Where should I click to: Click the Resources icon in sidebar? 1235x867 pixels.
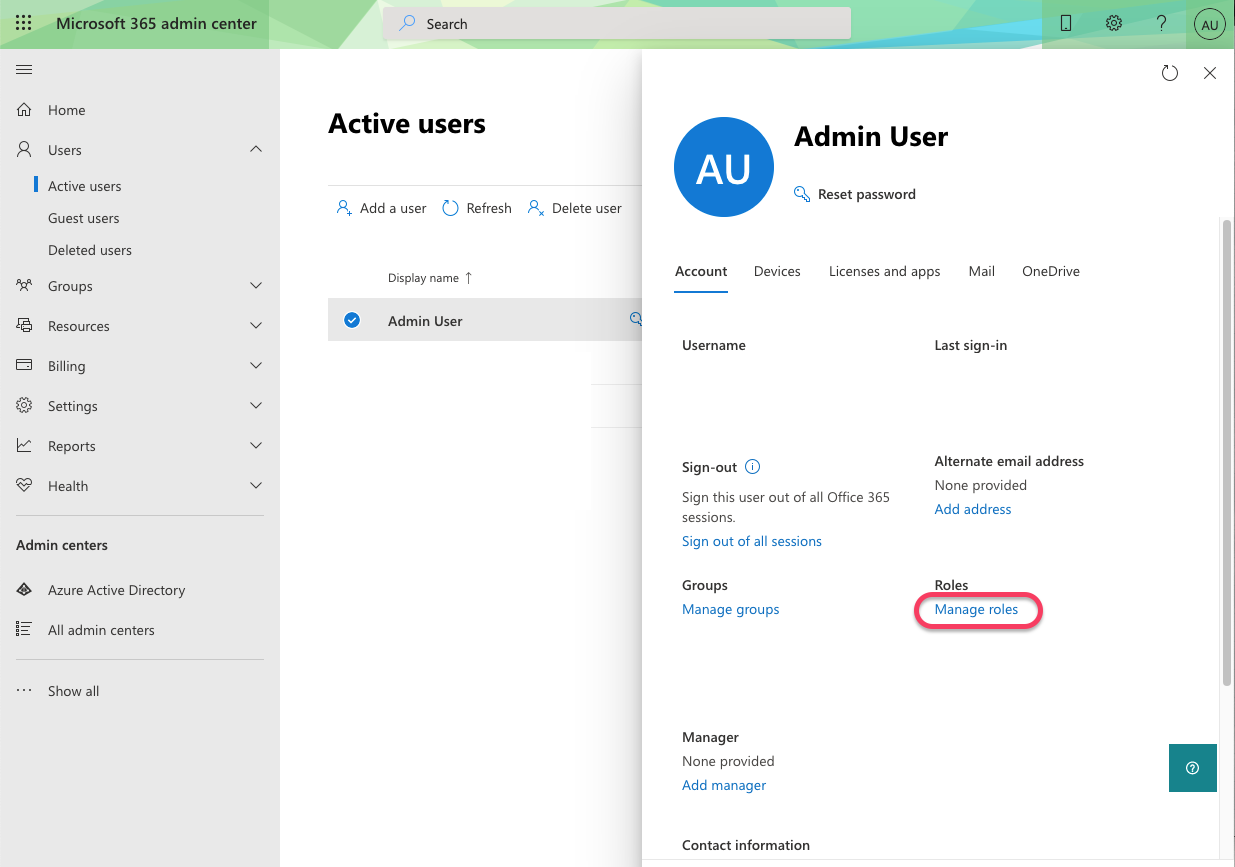(24, 326)
